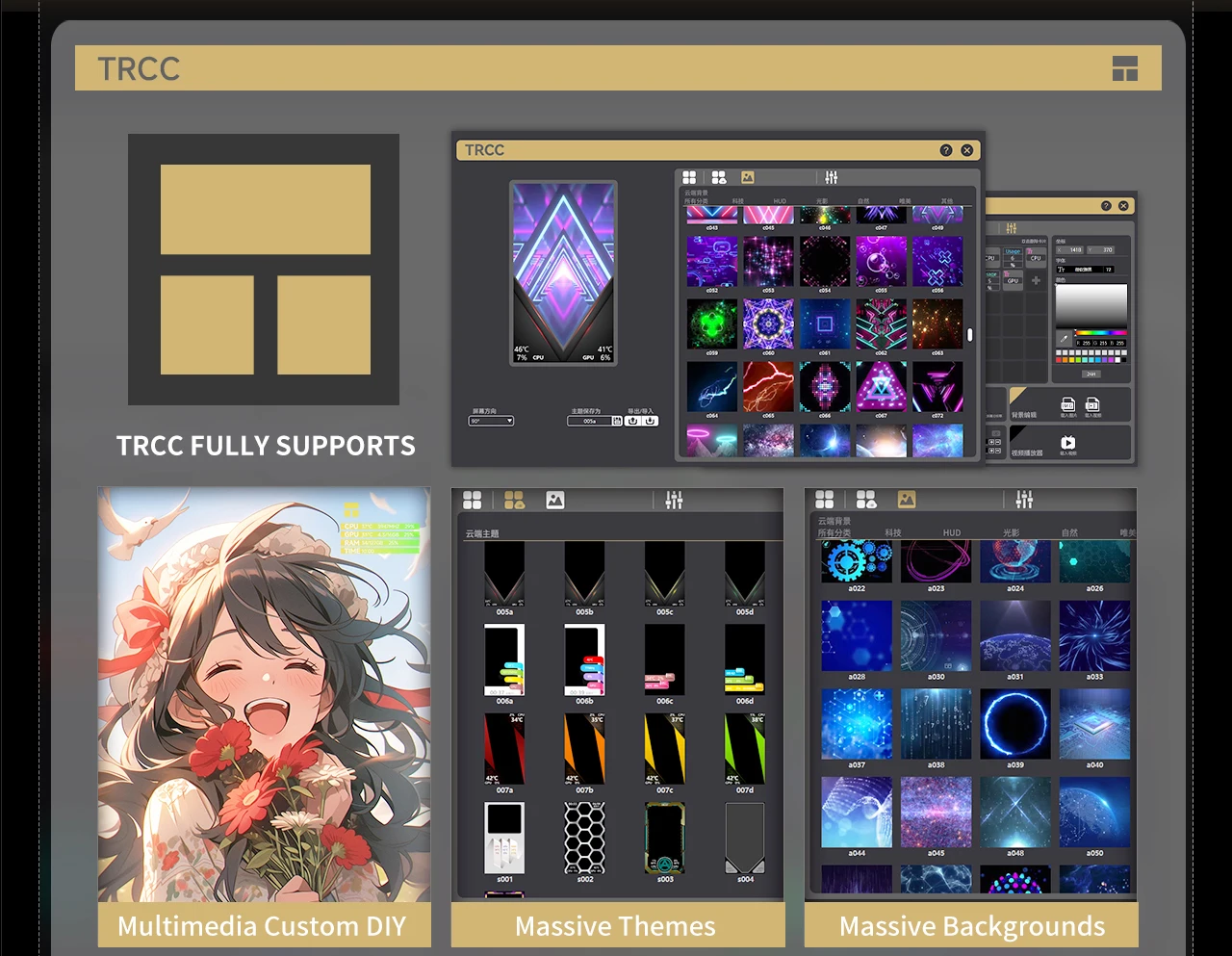Click the video player load video icon

pos(1067,443)
